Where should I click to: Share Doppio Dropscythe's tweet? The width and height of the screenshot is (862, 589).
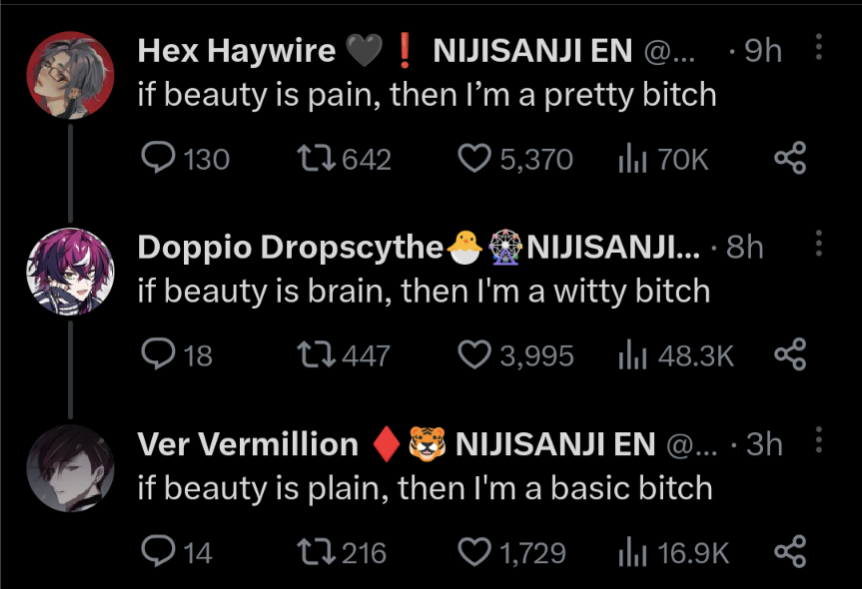coord(789,355)
